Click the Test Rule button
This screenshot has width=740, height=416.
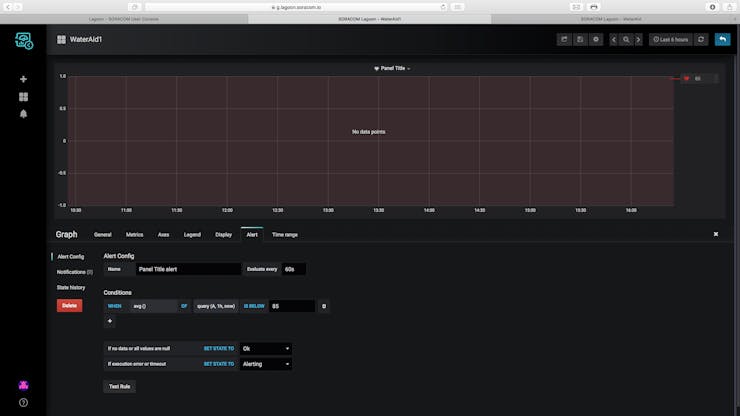(x=119, y=386)
